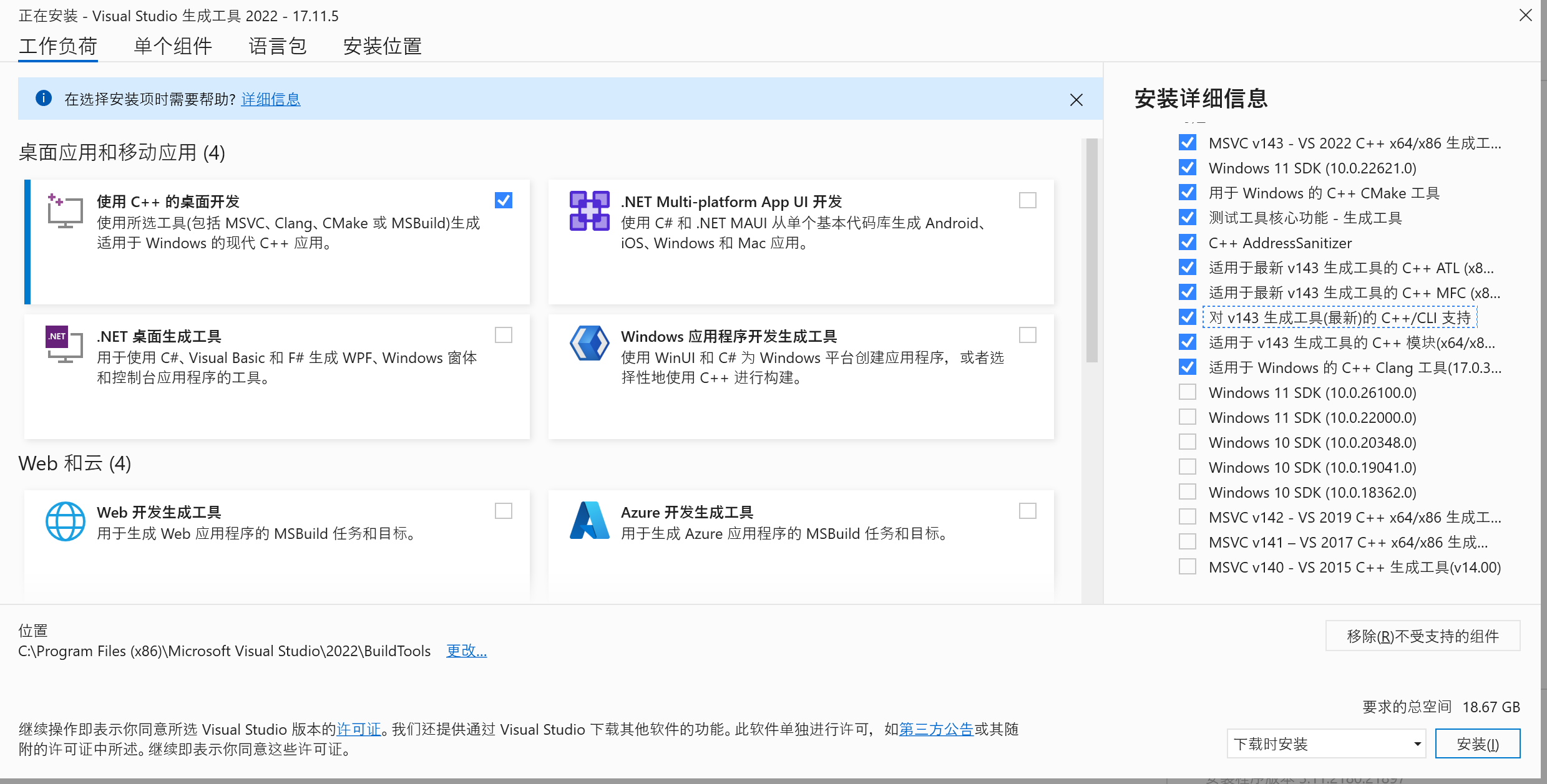
Task: Open the 第三方公告 link
Action: coord(936,729)
